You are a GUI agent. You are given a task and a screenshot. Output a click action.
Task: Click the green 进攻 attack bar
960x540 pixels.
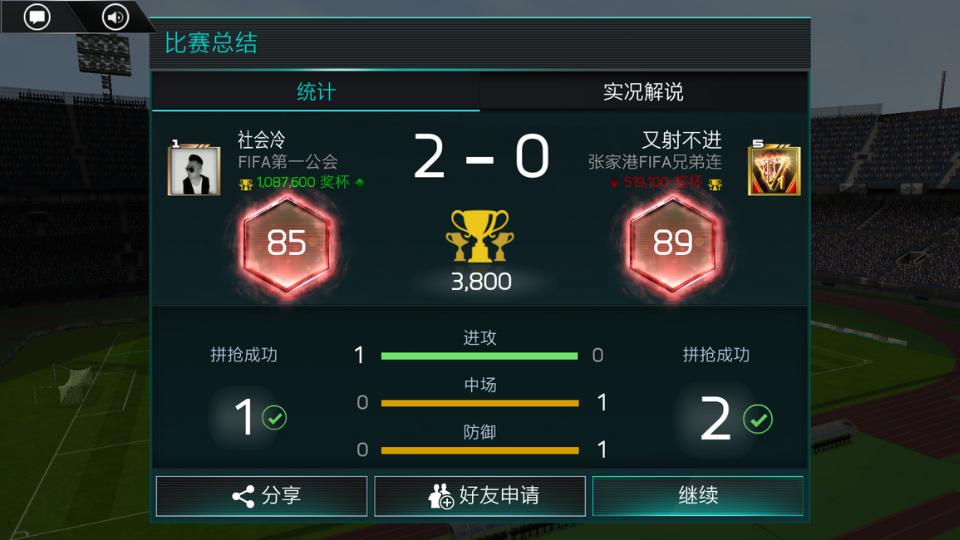pyautogui.click(x=479, y=356)
